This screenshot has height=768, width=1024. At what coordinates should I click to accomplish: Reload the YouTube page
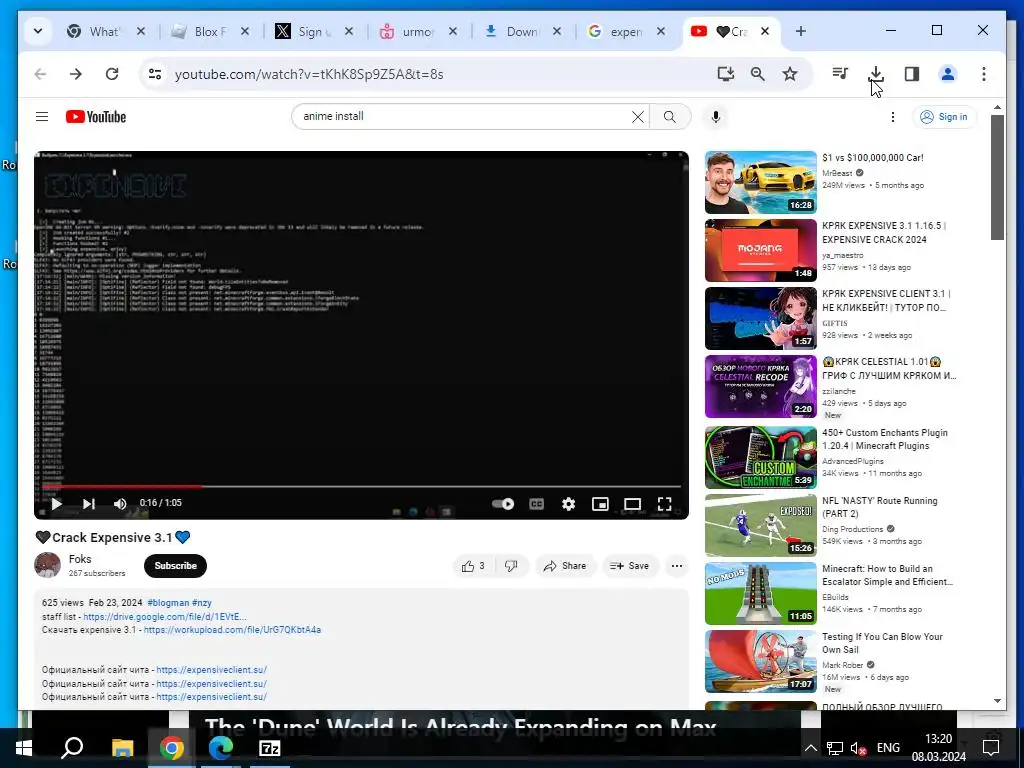coord(112,74)
